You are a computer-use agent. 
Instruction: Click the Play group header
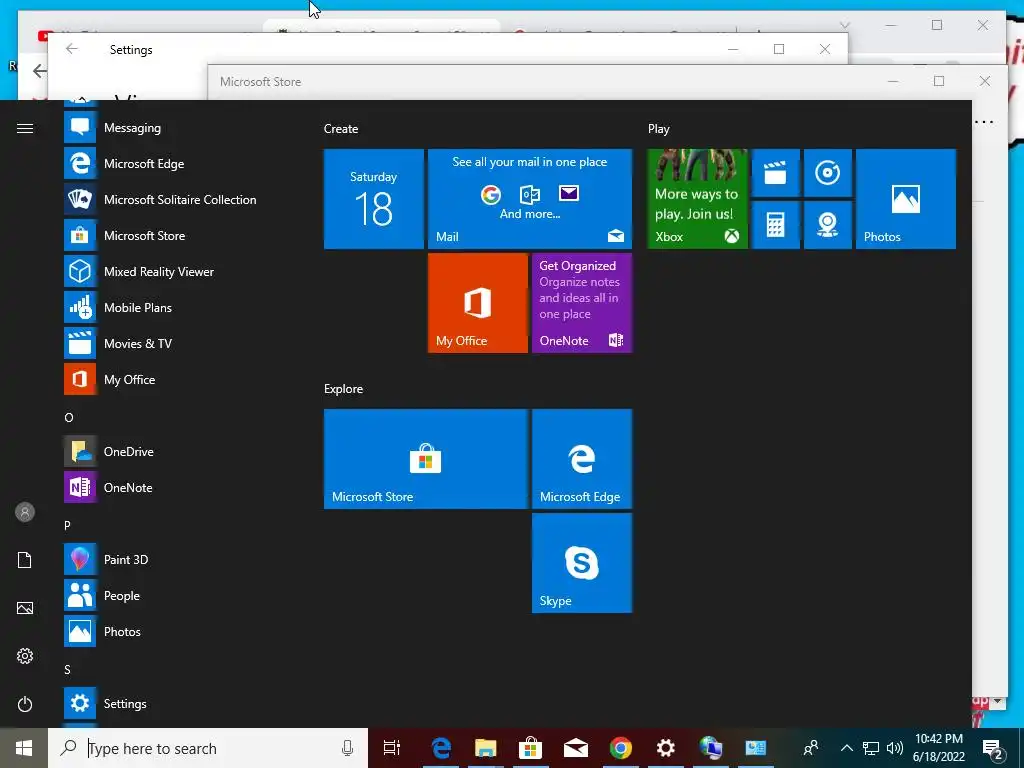tap(658, 129)
